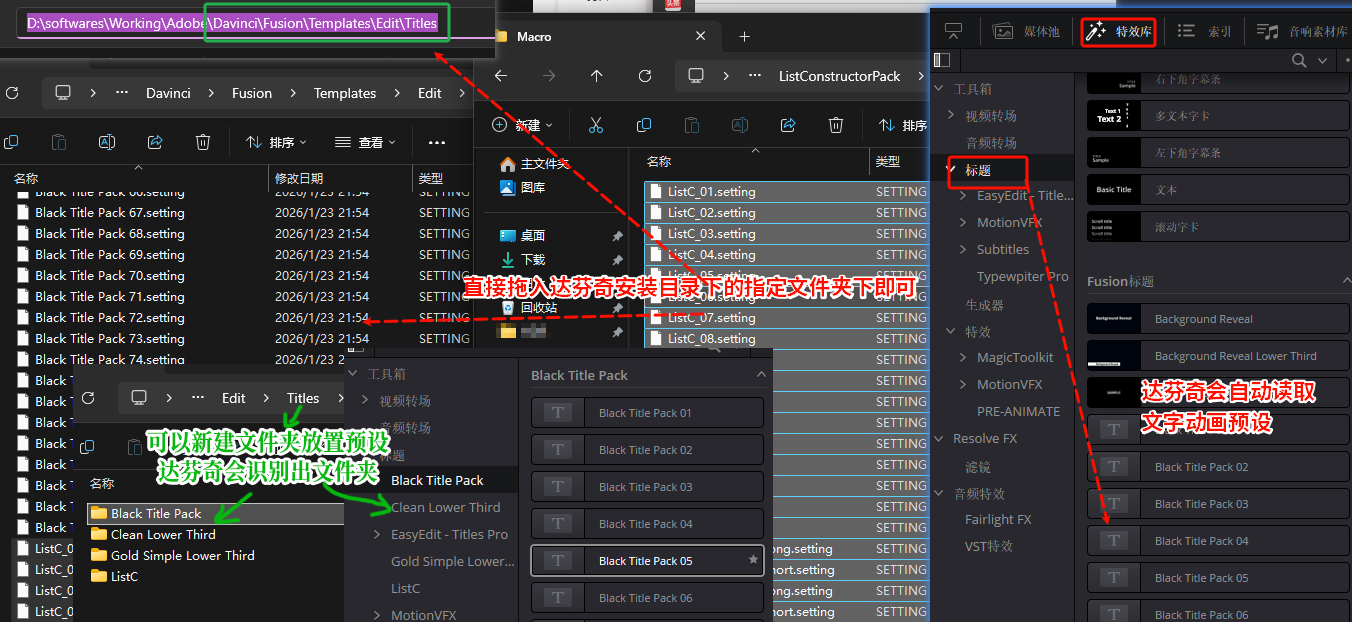Click the search magnifier in the effects library
The image size is (1352, 622).
click(1299, 61)
